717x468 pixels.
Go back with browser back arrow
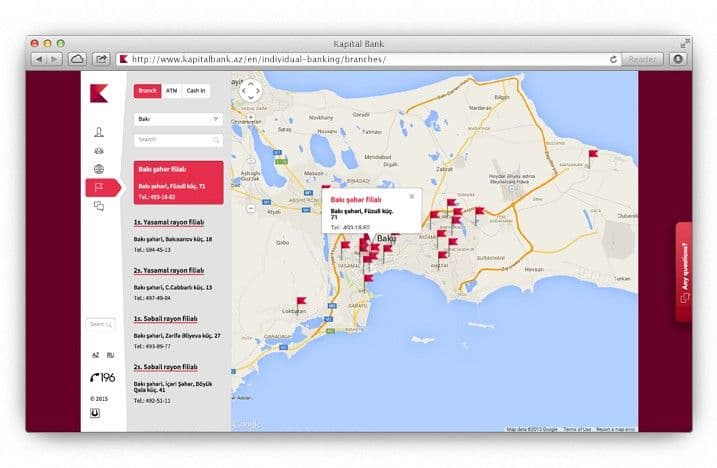point(39,59)
